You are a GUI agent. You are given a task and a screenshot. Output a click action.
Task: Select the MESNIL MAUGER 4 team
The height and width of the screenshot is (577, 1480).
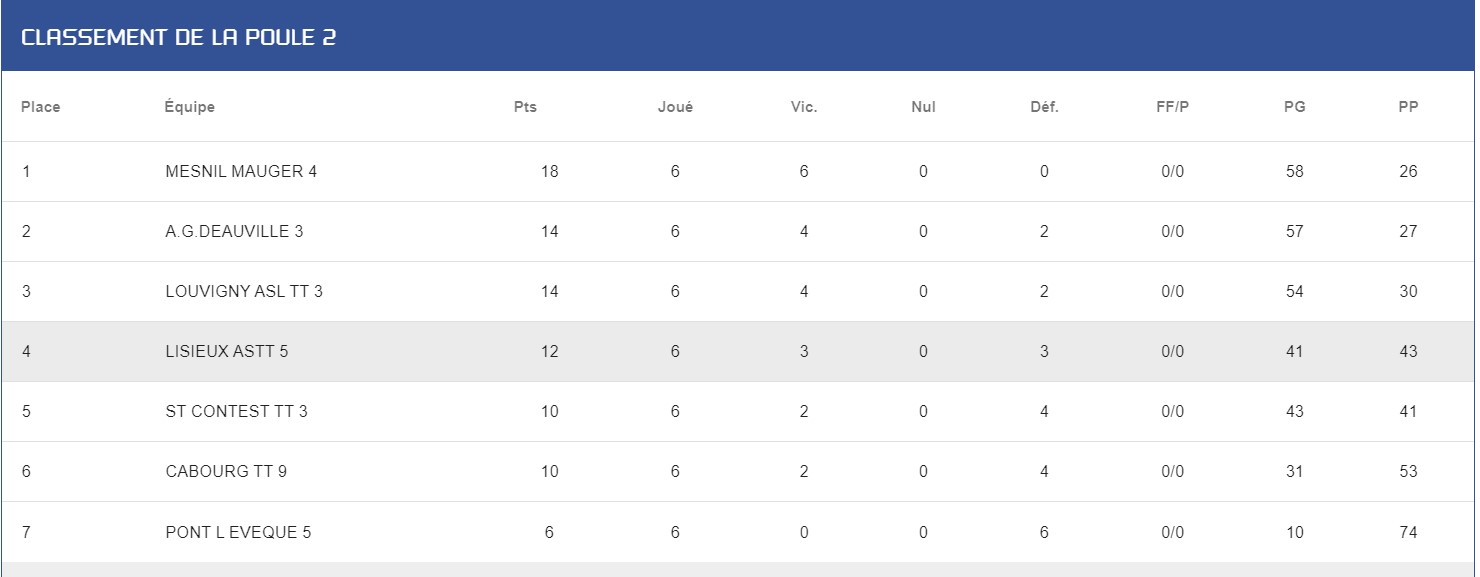pyautogui.click(x=241, y=171)
